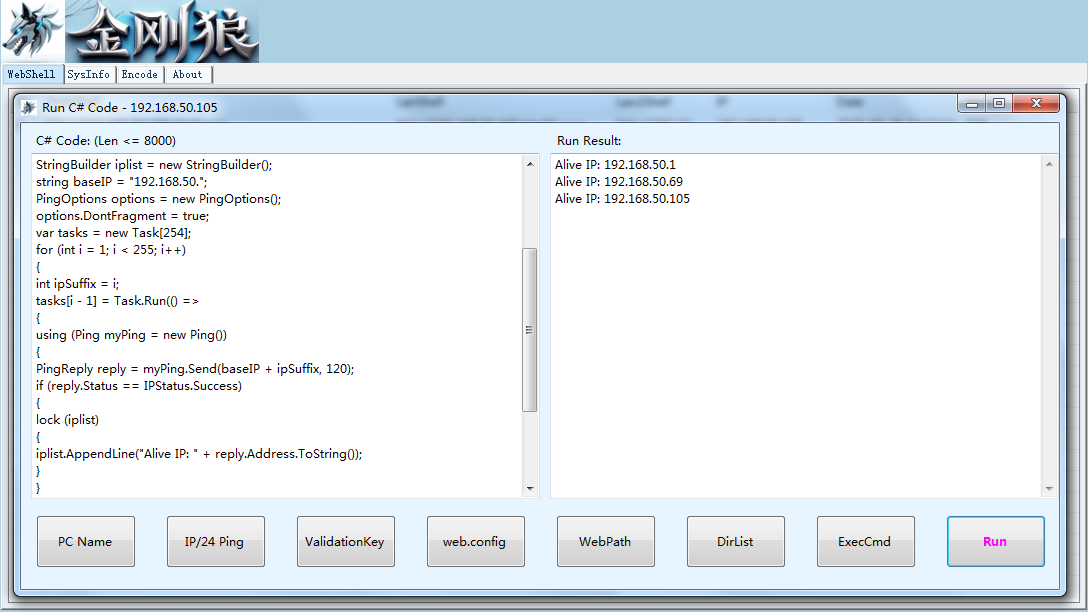This screenshot has height=613, width=1090.
Task: Maximize the Run C# Code window
Action: (999, 104)
